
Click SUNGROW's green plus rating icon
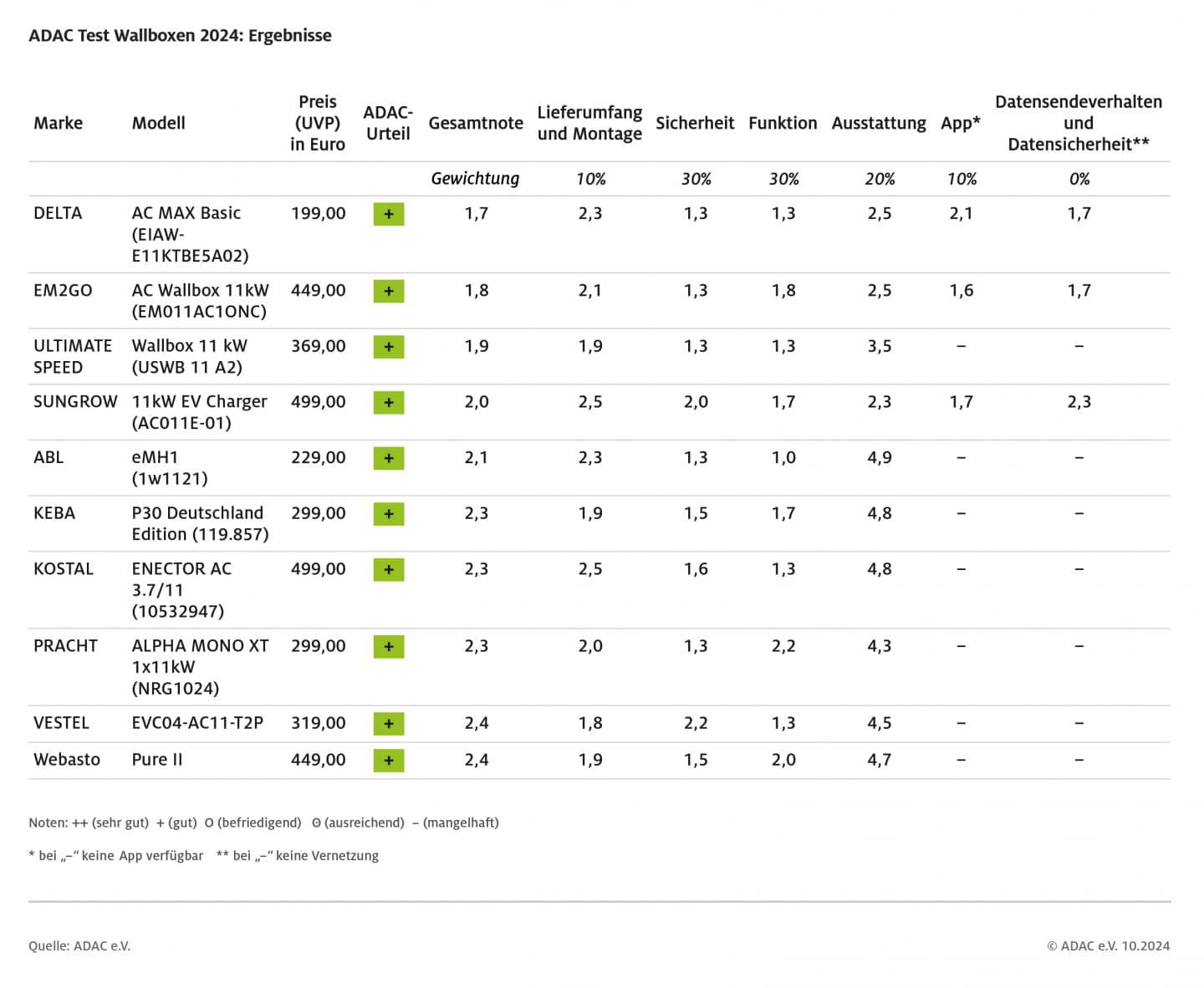click(x=388, y=403)
